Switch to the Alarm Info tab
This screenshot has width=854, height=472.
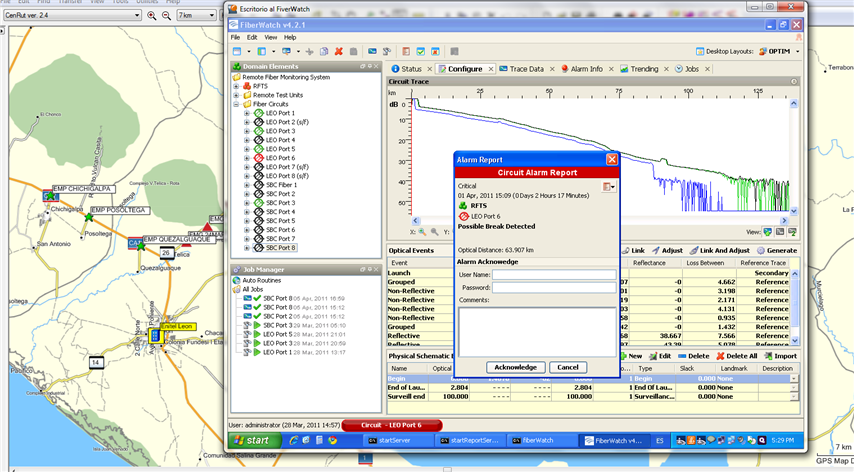click(x=582, y=69)
